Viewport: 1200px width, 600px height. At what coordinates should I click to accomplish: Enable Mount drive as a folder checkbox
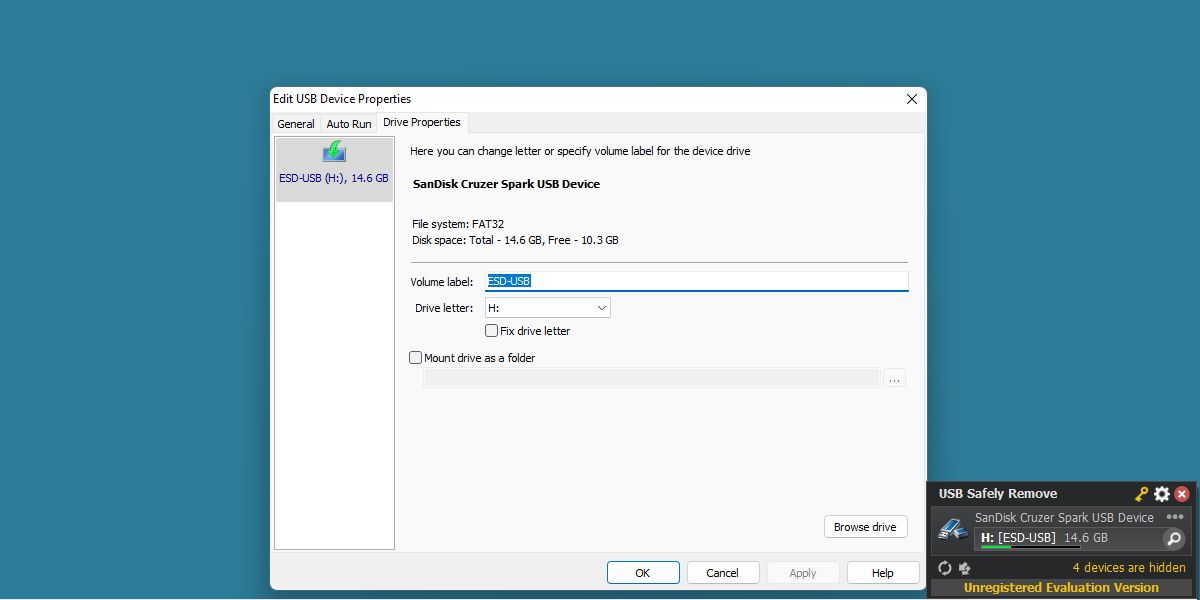[x=416, y=358]
